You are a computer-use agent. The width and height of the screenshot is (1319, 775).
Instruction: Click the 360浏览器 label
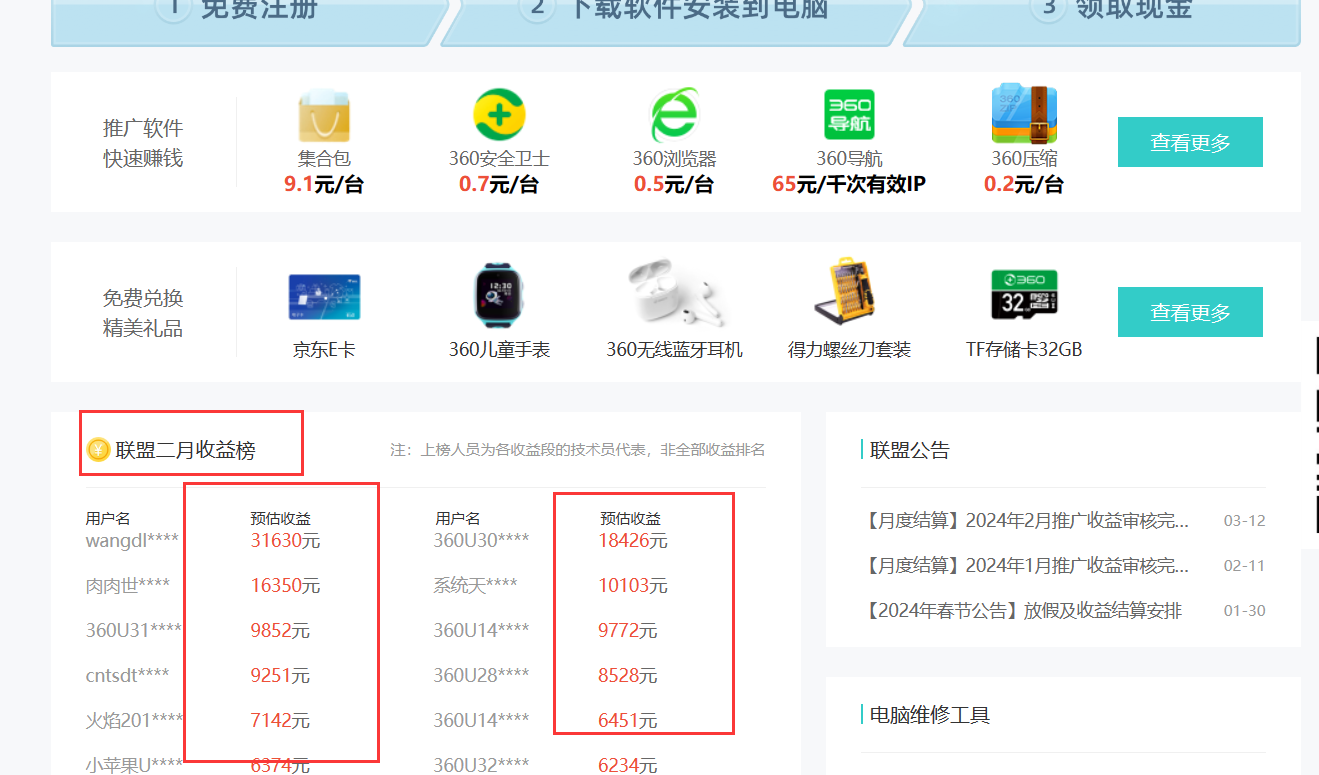click(x=674, y=159)
